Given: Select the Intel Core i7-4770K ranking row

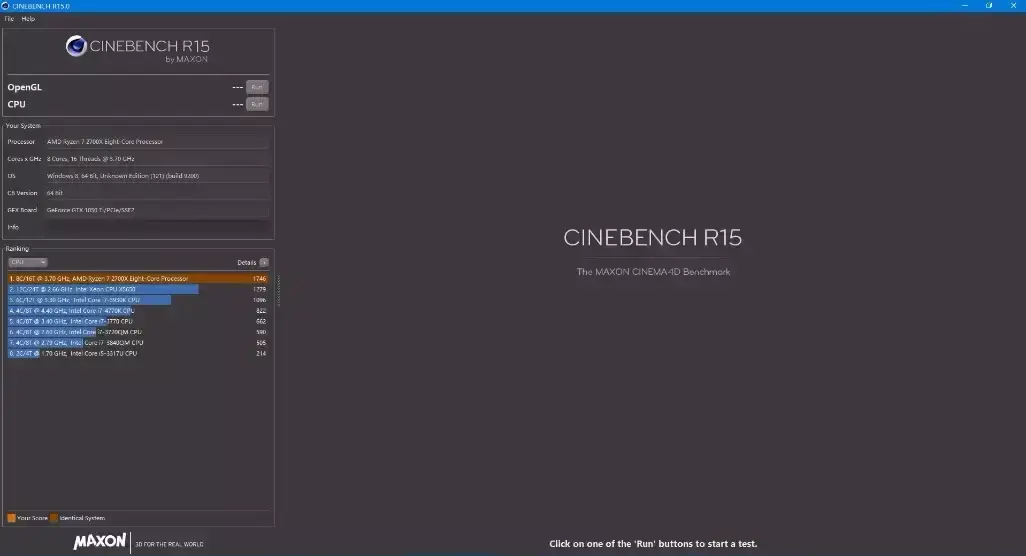Looking at the screenshot, I should [137, 311].
